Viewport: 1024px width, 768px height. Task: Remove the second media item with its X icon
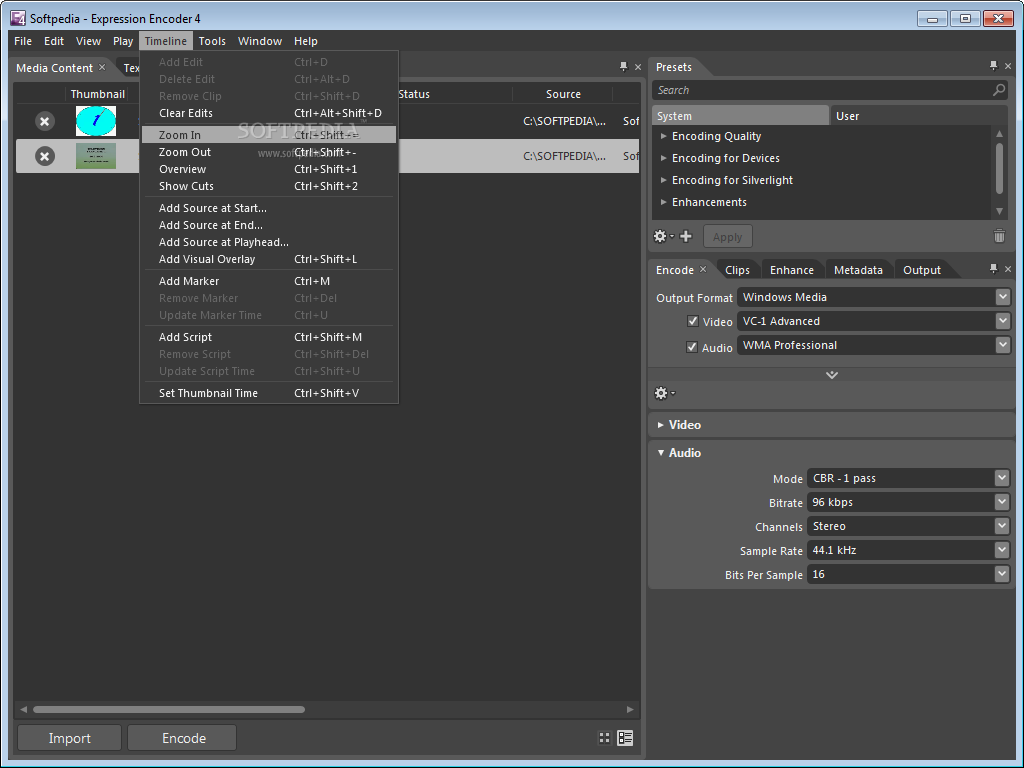(x=44, y=156)
